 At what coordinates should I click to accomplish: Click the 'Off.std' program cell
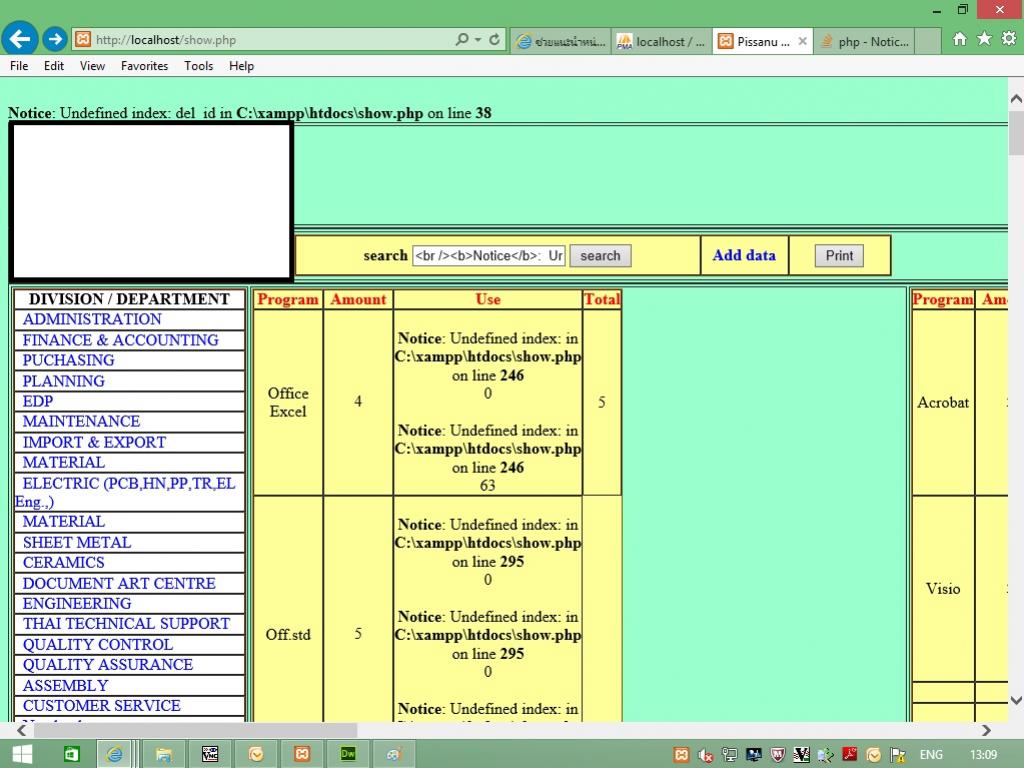click(288, 635)
